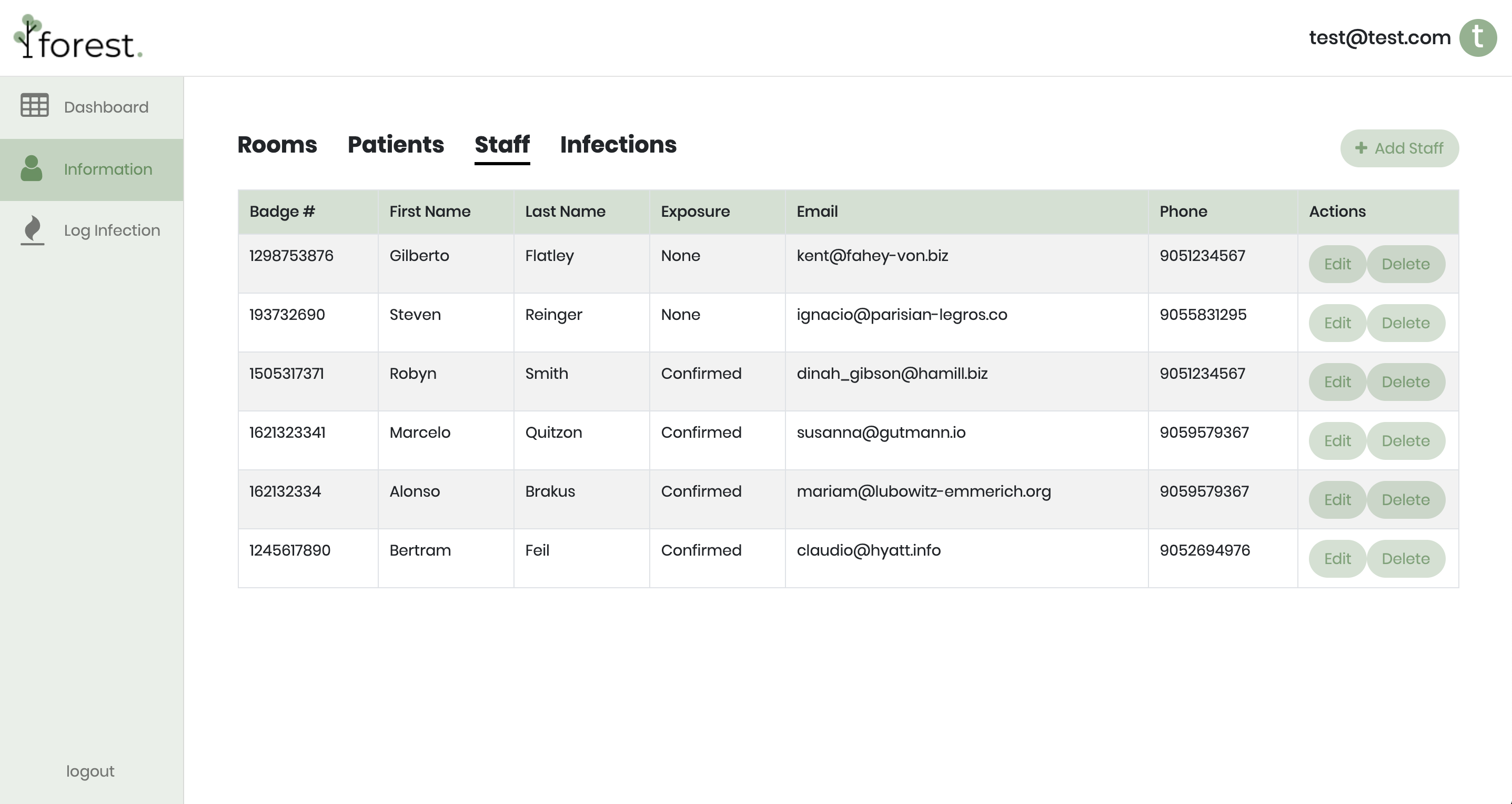Select the Infections tab
The image size is (1512, 804).
pos(618,145)
